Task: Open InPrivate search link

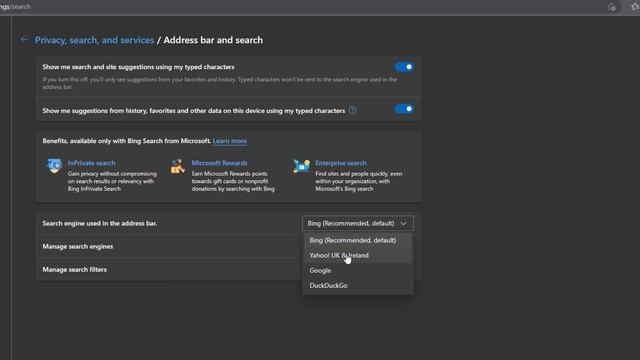Action: [91, 163]
